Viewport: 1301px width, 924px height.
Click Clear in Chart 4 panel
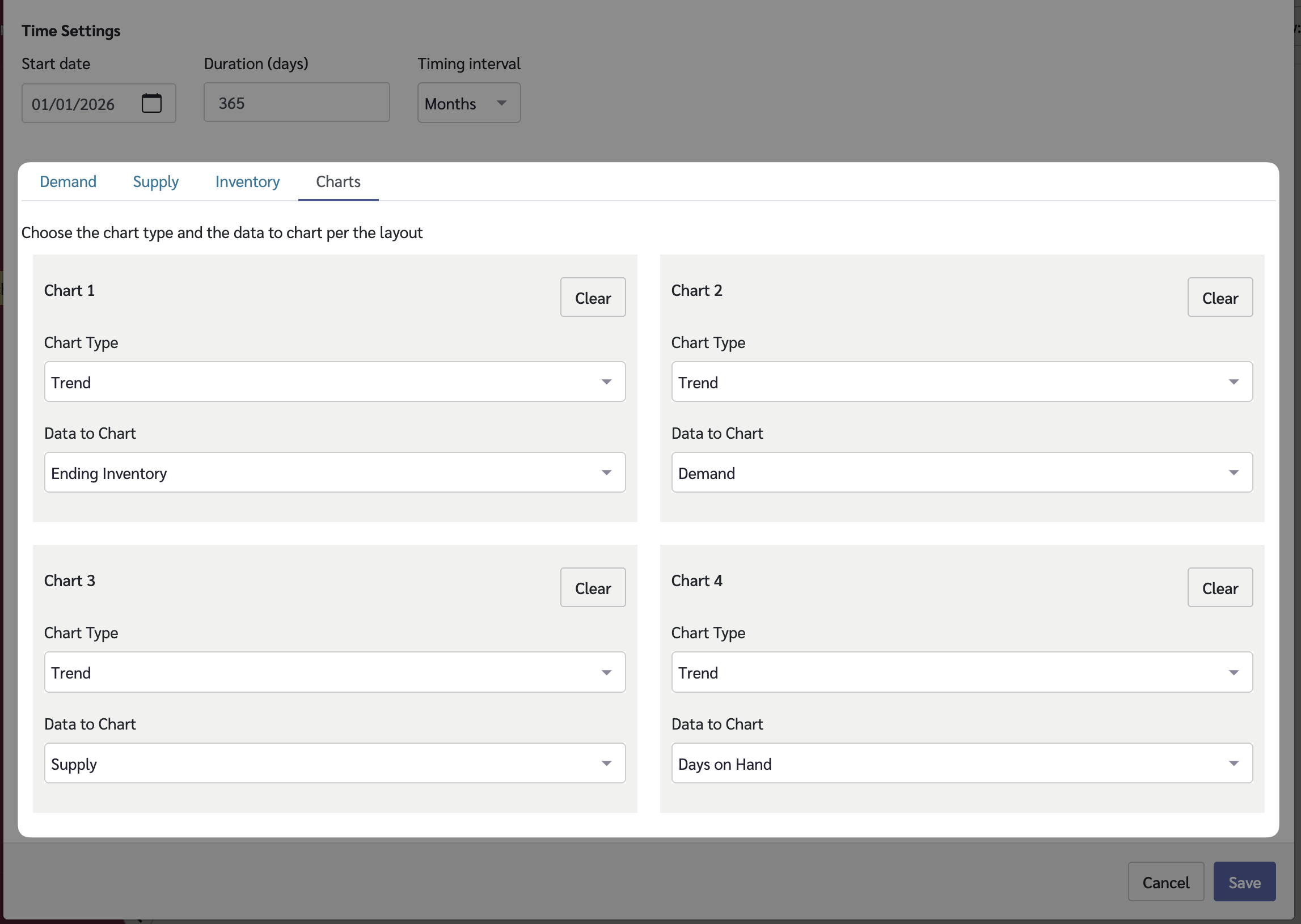click(1219, 588)
